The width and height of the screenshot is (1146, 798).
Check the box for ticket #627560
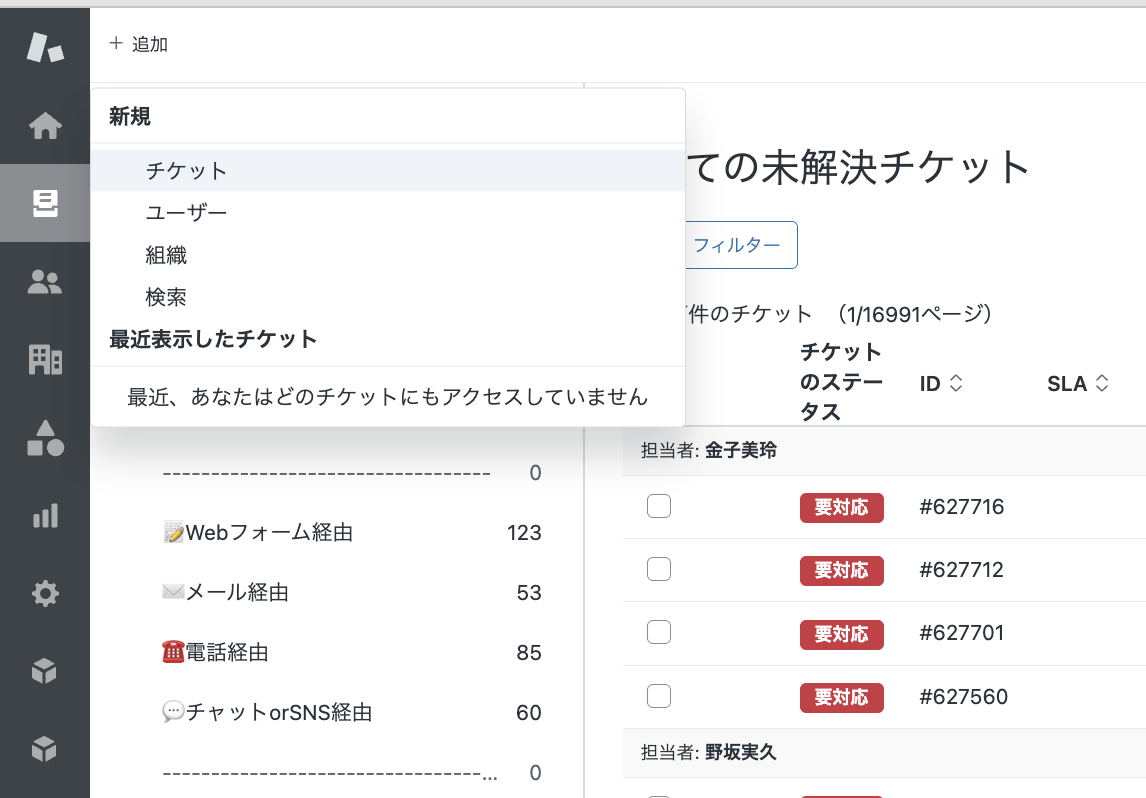click(x=659, y=696)
